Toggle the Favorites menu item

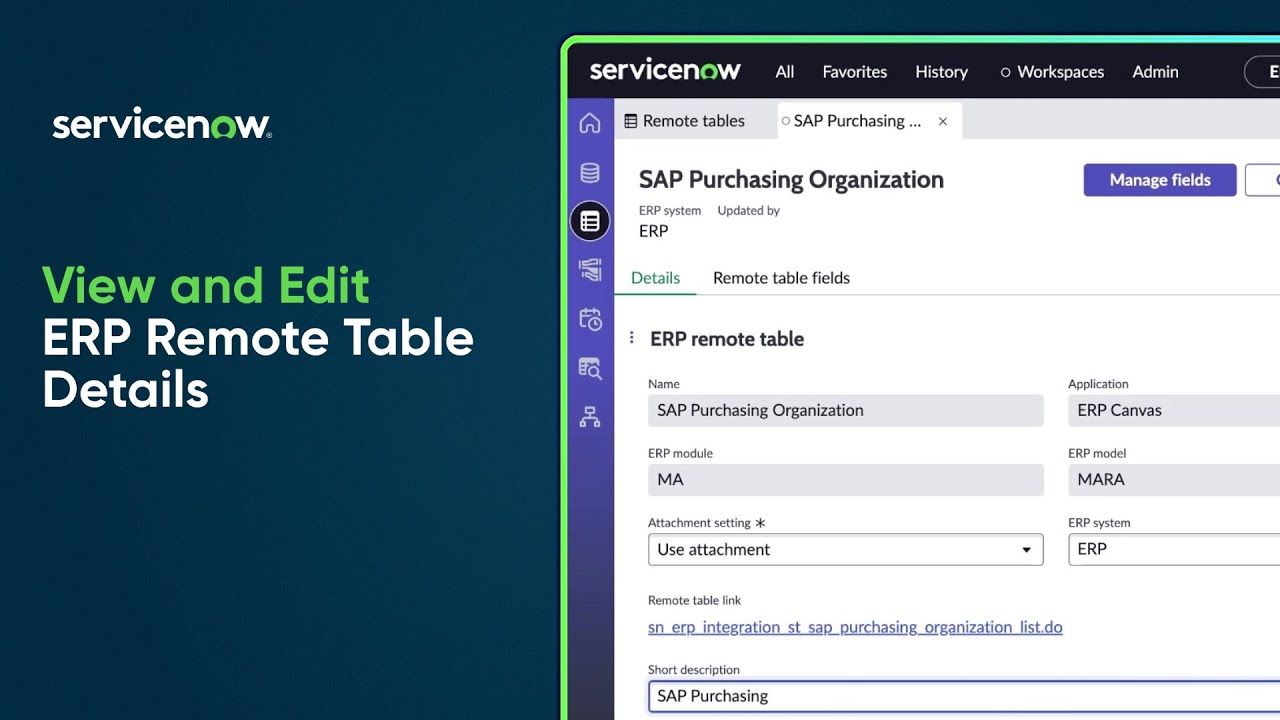854,71
